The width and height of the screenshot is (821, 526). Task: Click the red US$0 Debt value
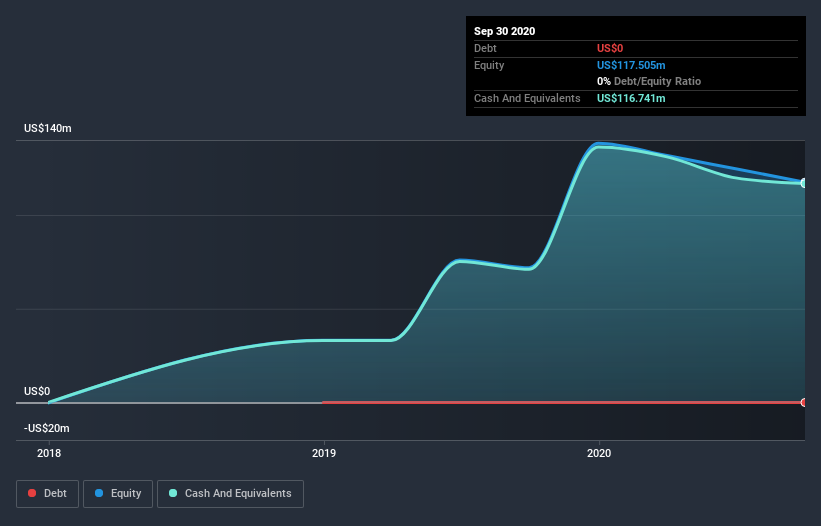click(x=610, y=48)
